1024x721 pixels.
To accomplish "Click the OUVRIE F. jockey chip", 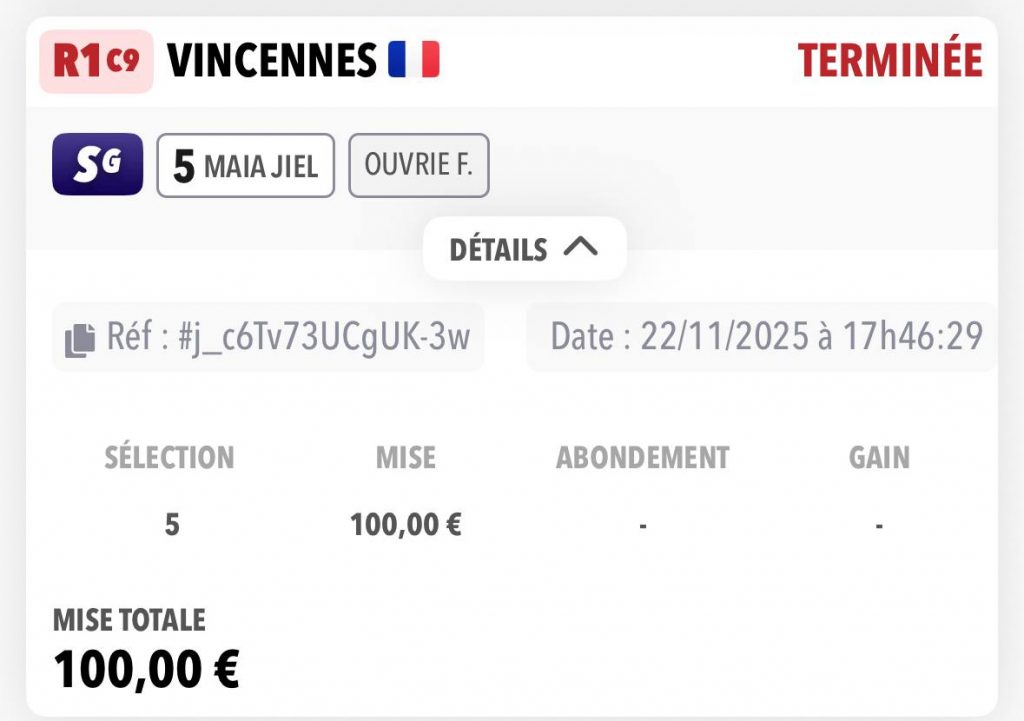I will pyautogui.click(x=418, y=165).
